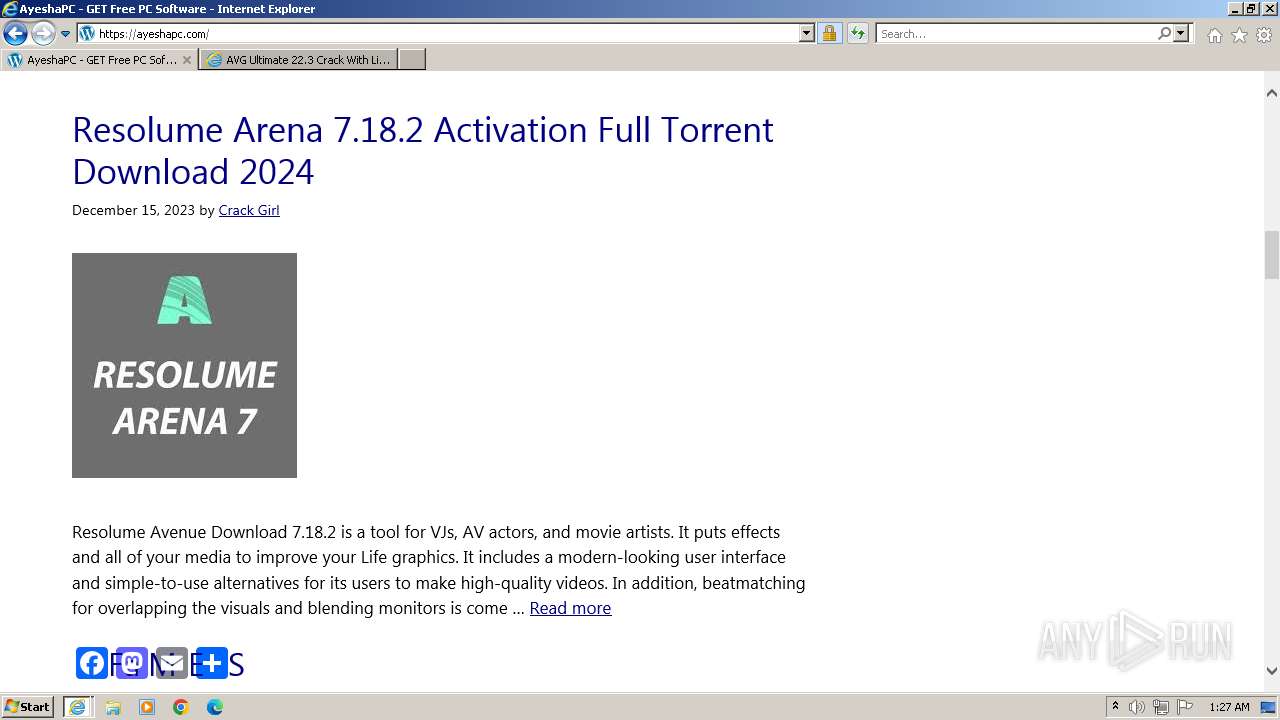
Task: Share the post on Facebook
Action: point(92,663)
